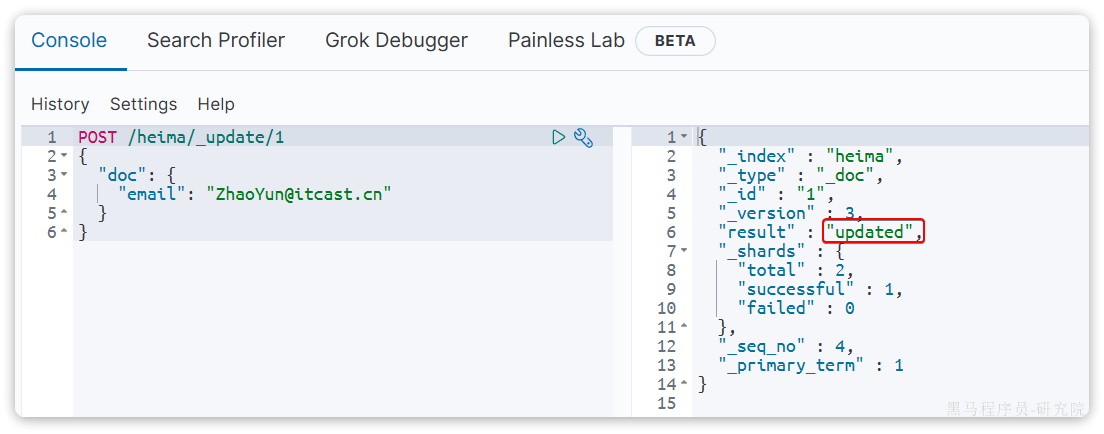Click the fold arrow at response line 11
This screenshot has width=1104, height=434.
684,327
